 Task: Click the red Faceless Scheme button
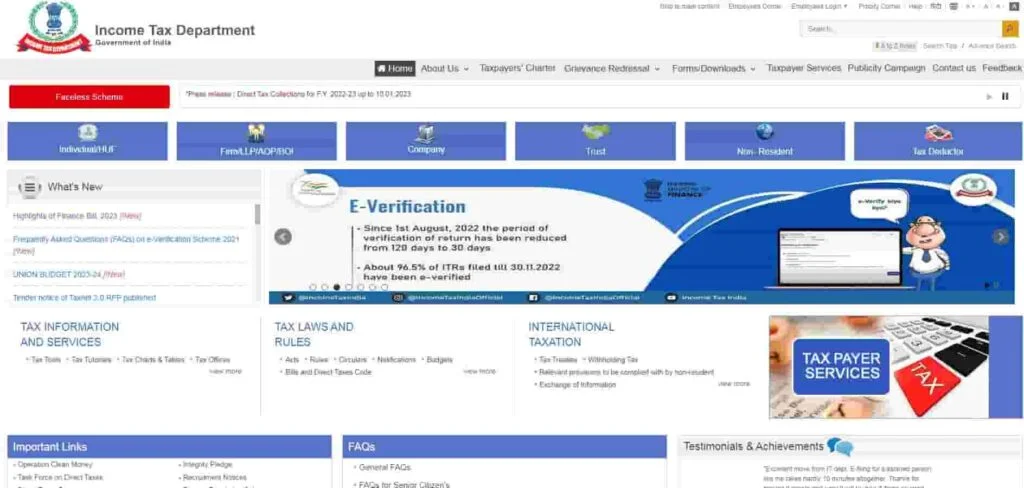[x=89, y=97]
